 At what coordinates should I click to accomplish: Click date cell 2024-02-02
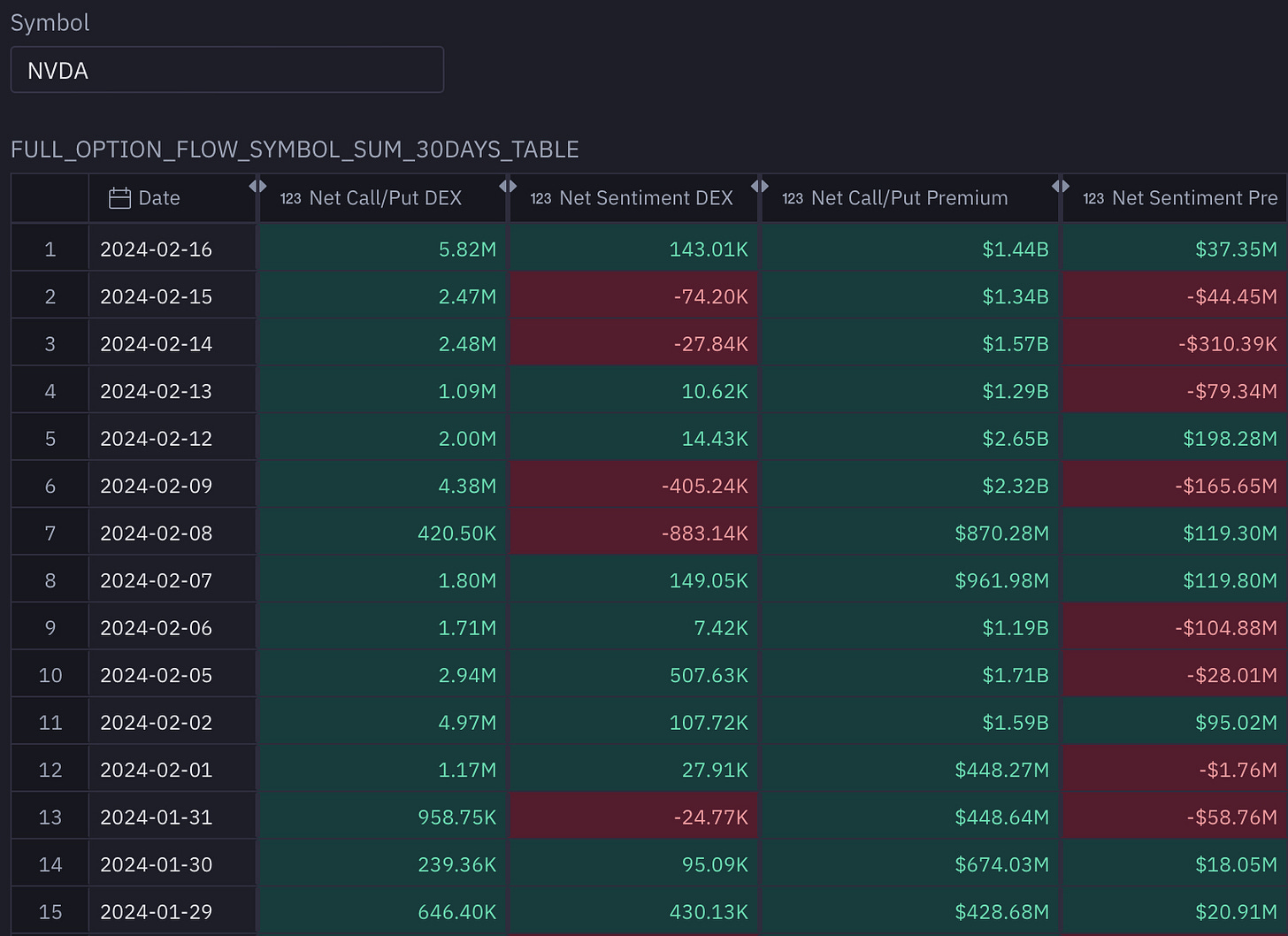(x=172, y=723)
